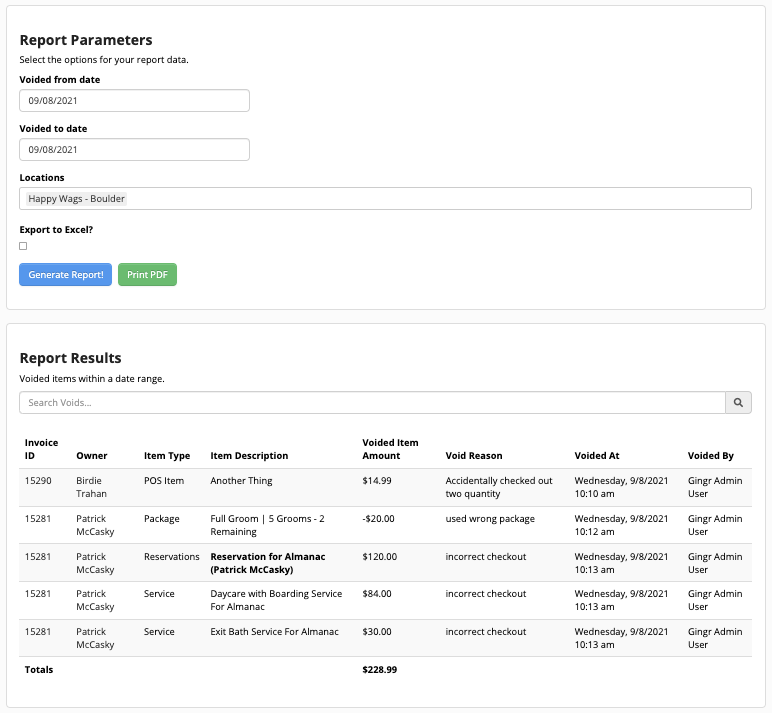Click the Print PDF button

click(x=147, y=275)
